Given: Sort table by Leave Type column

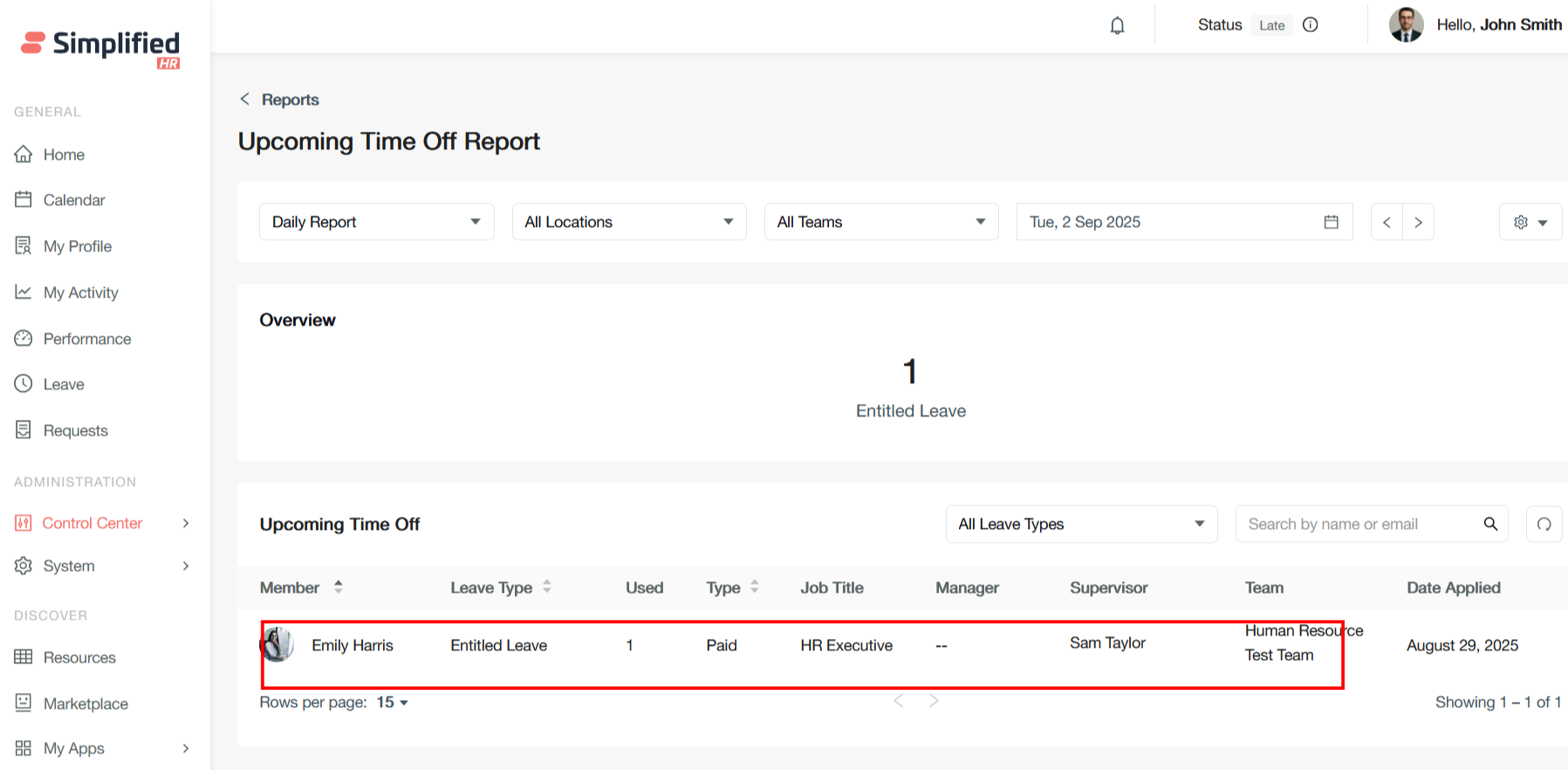Looking at the screenshot, I should pyautogui.click(x=547, y=587).
